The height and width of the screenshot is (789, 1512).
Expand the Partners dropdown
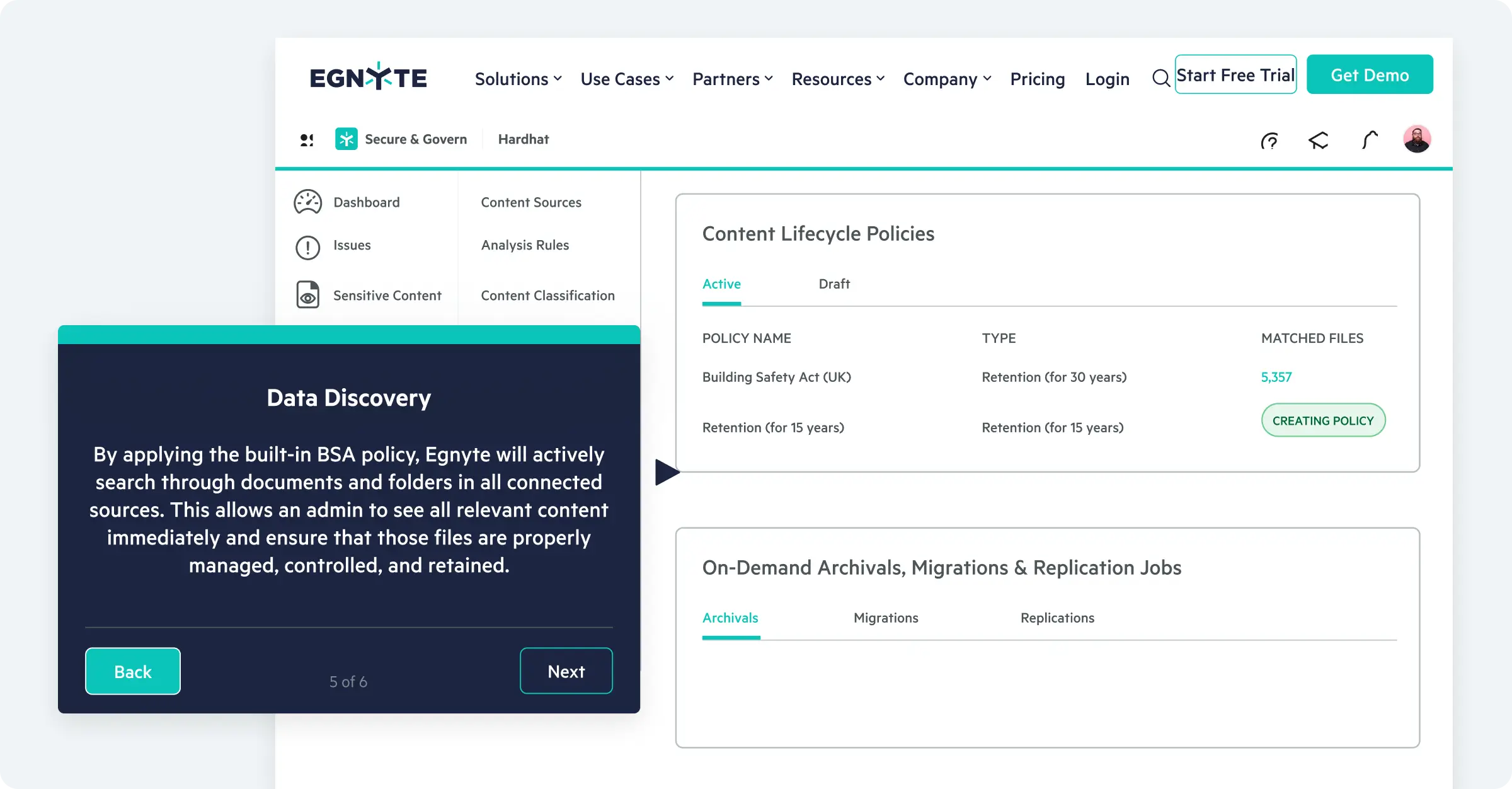tap(732, 79)
